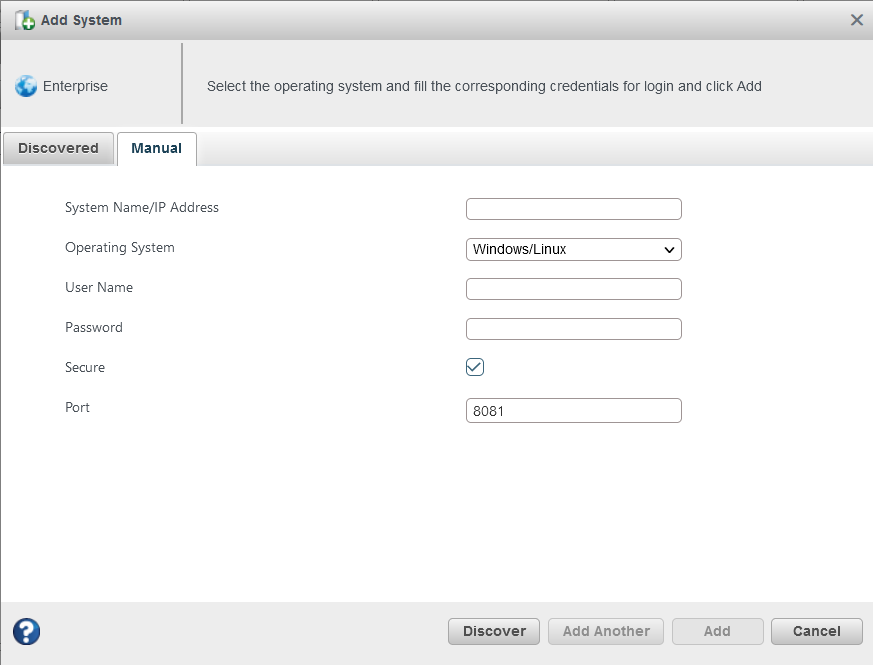Click the Operating System field label
The width and height of the screenshot is (873, 665).
point(120,248)
